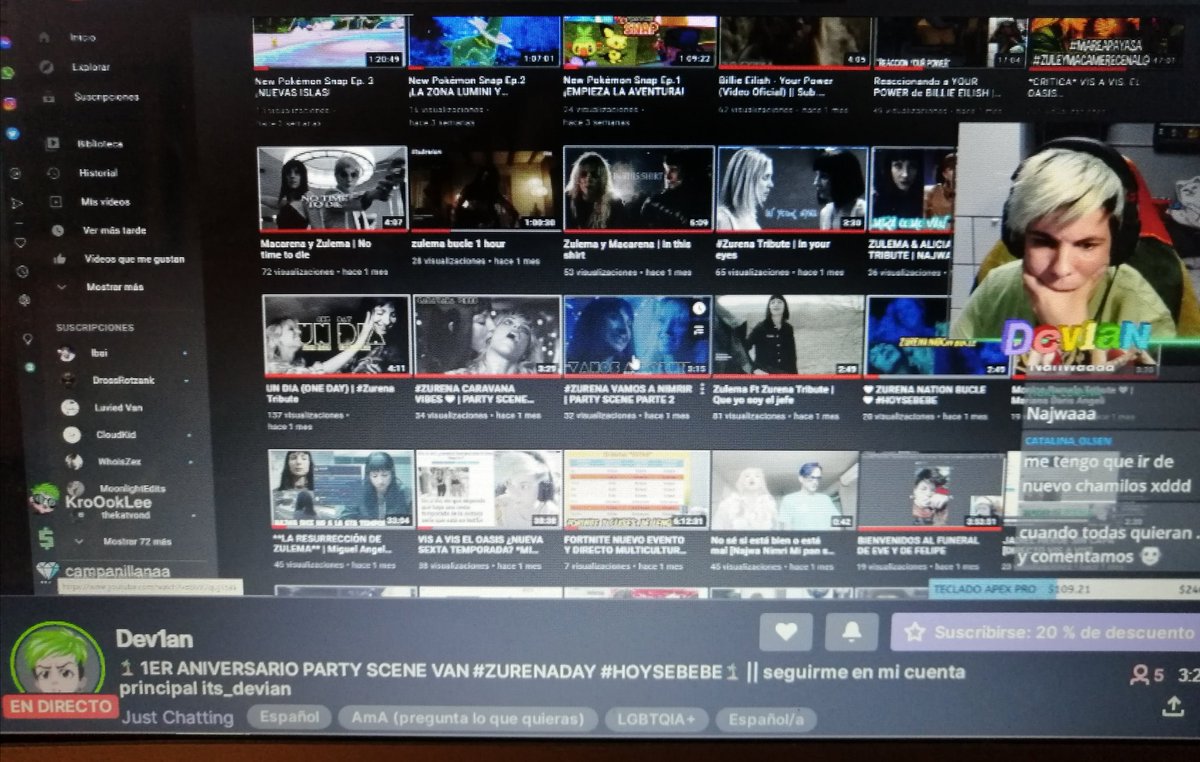Open the Just Chatting category link

click(177, 717)
